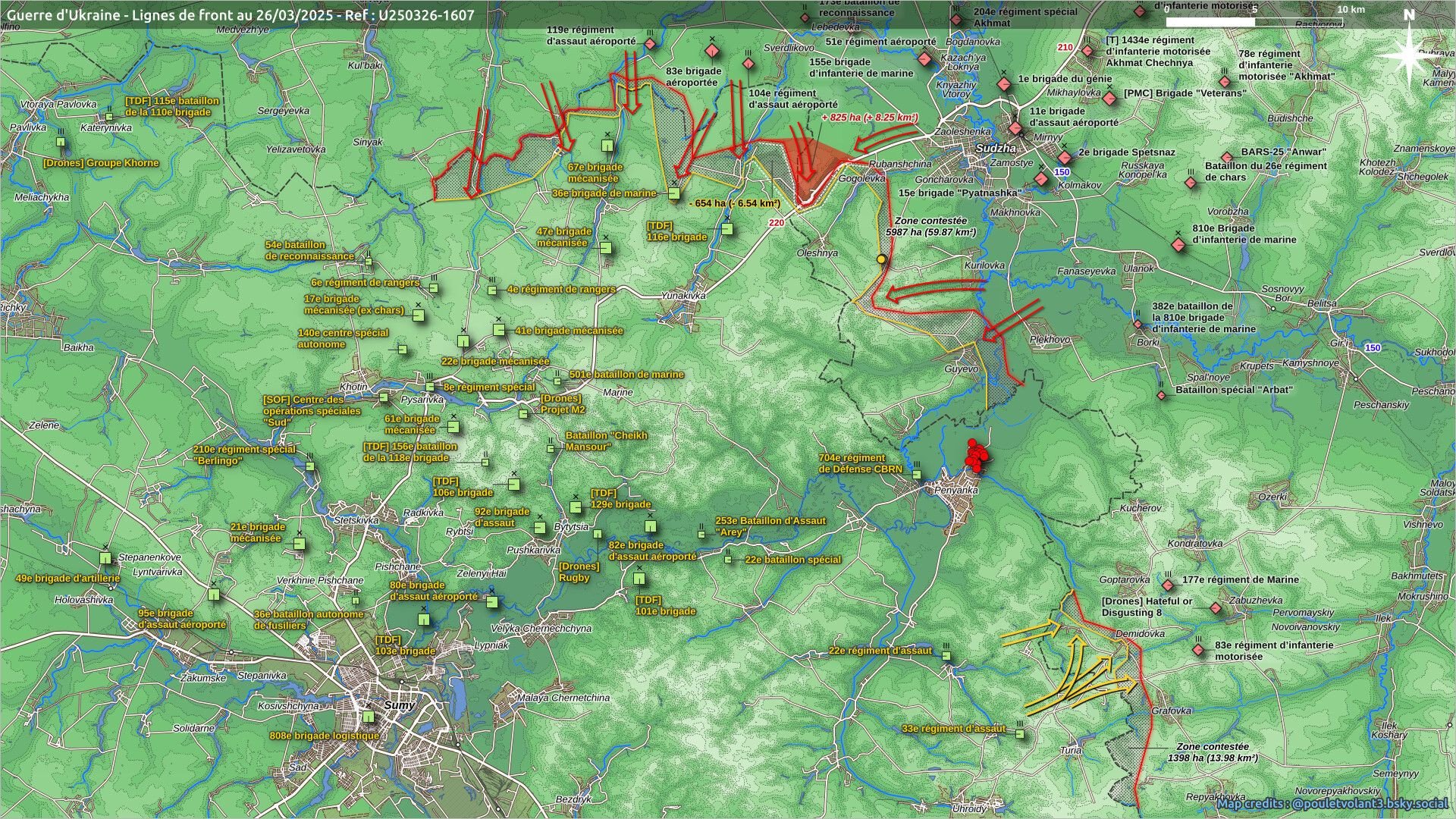Click the 51e régiment aéroporté unit marker

pos(924,58)
